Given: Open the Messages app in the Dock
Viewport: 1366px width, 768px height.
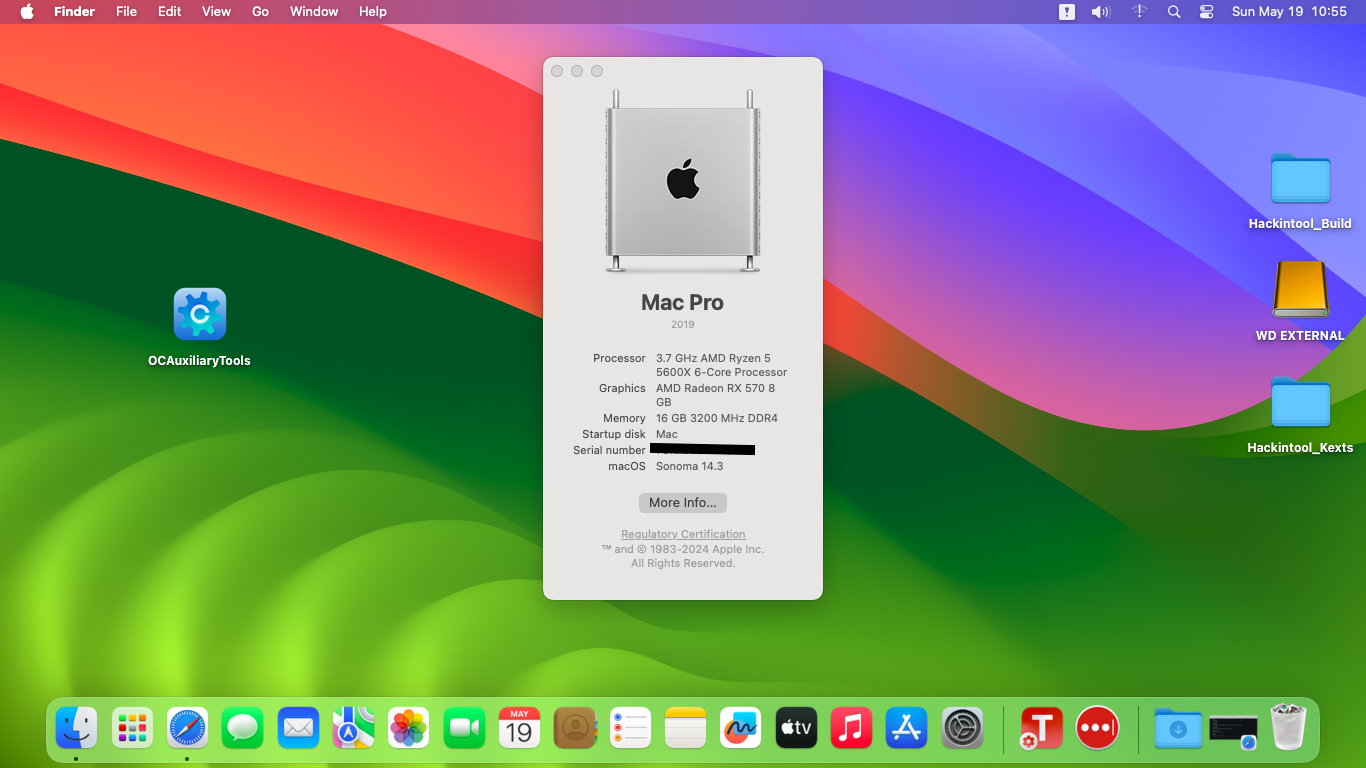Looking at the screenshot, I should tap(242, 727).
